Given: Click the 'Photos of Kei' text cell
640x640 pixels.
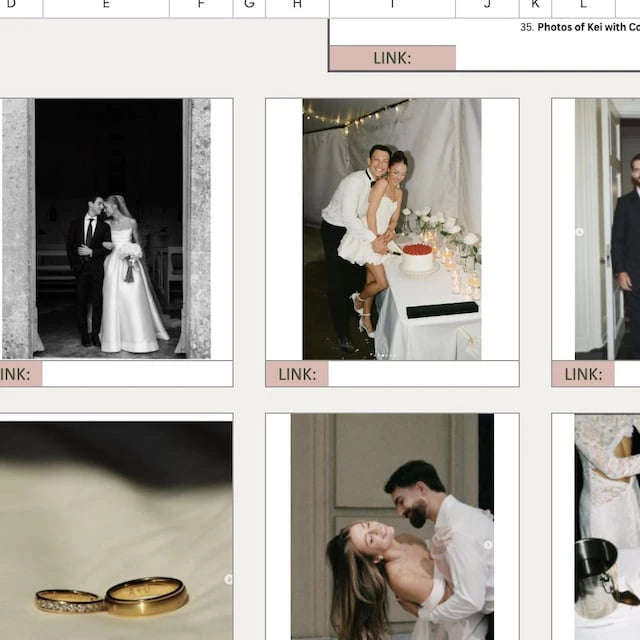Looking at the screenshot, I should [x=580, y=27].
